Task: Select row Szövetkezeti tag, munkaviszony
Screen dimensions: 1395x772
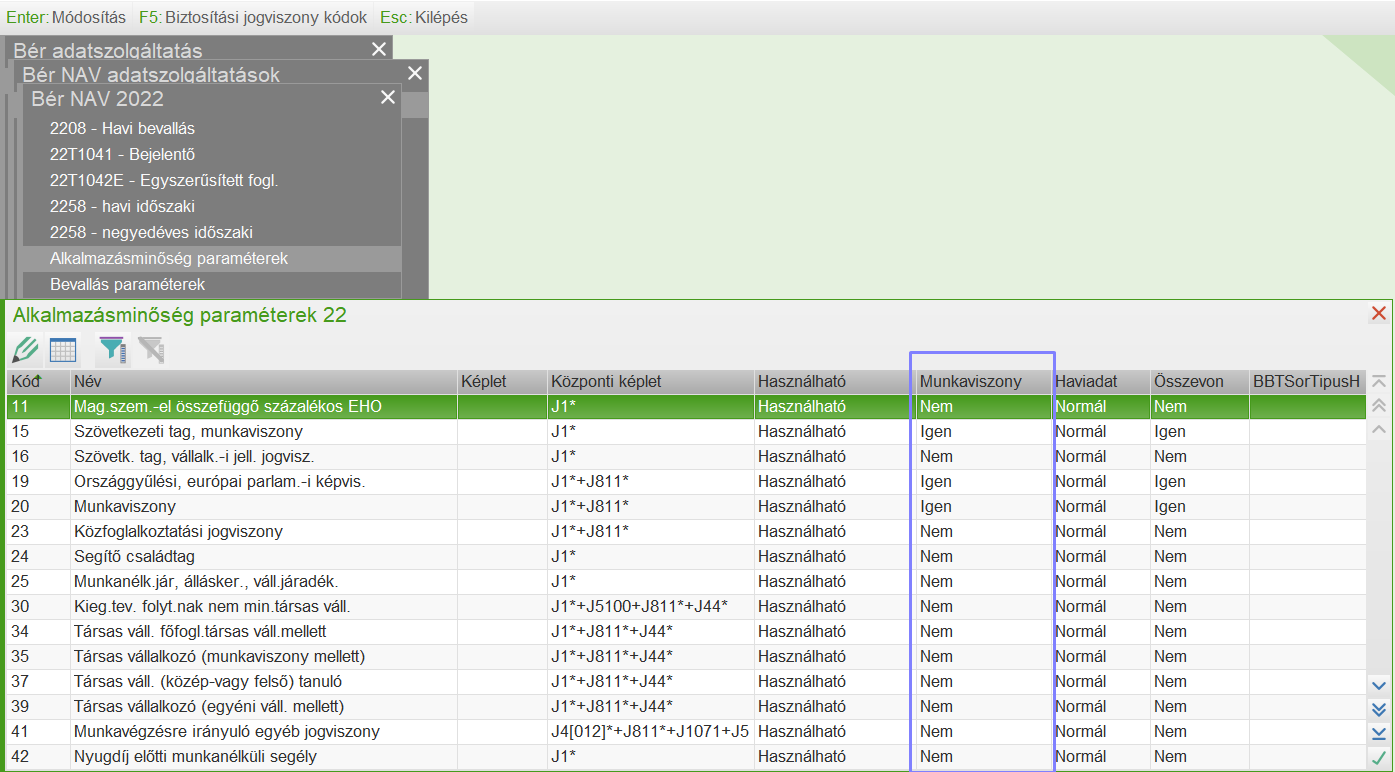Action: (686, 432)
